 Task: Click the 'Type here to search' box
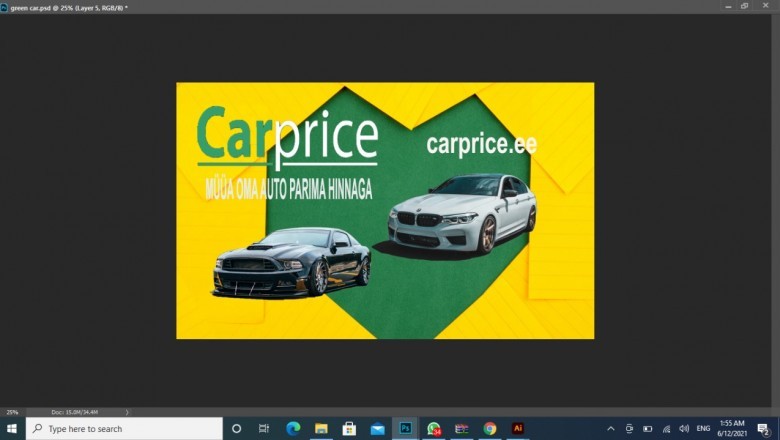tap(125, 428)
